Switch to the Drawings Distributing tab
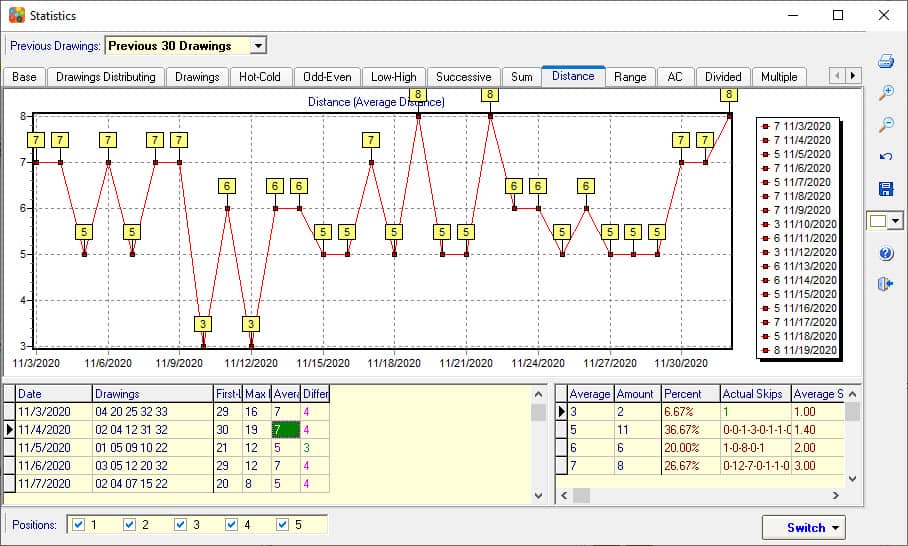The height and width of the screenshot is (546, 908). click(106, 77)
